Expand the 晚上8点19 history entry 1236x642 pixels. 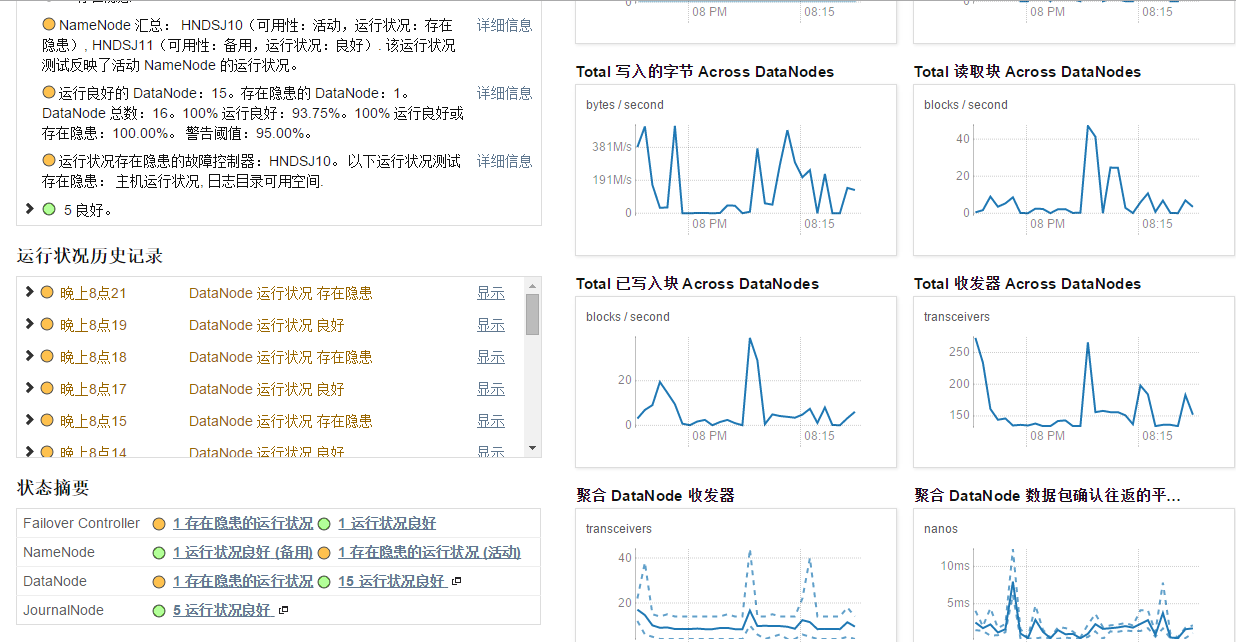pos(29,325)
